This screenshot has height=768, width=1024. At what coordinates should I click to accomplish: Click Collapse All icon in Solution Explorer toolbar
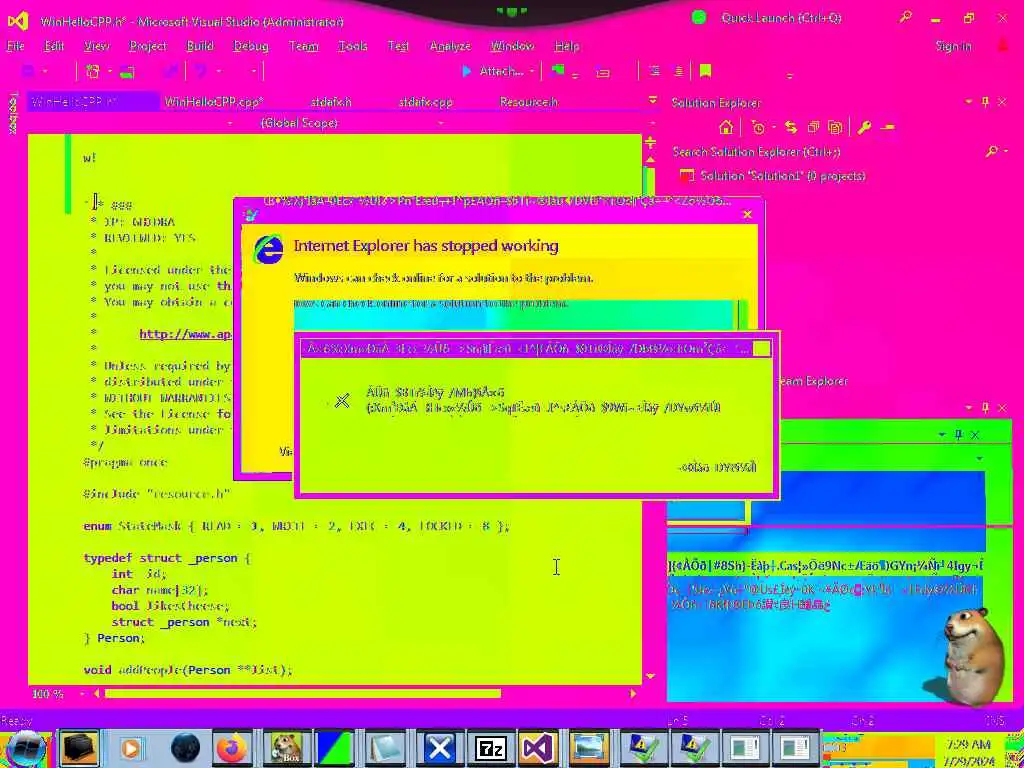[813, 127]
